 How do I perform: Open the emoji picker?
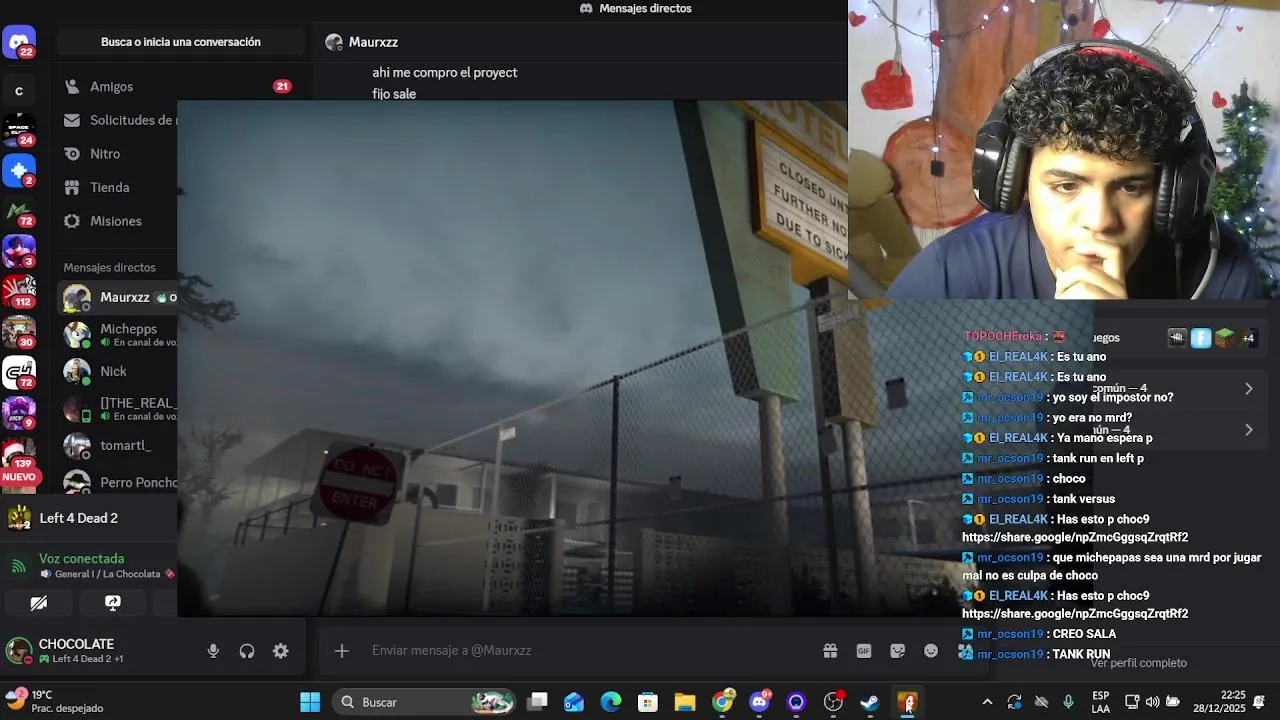click(931, 651)
